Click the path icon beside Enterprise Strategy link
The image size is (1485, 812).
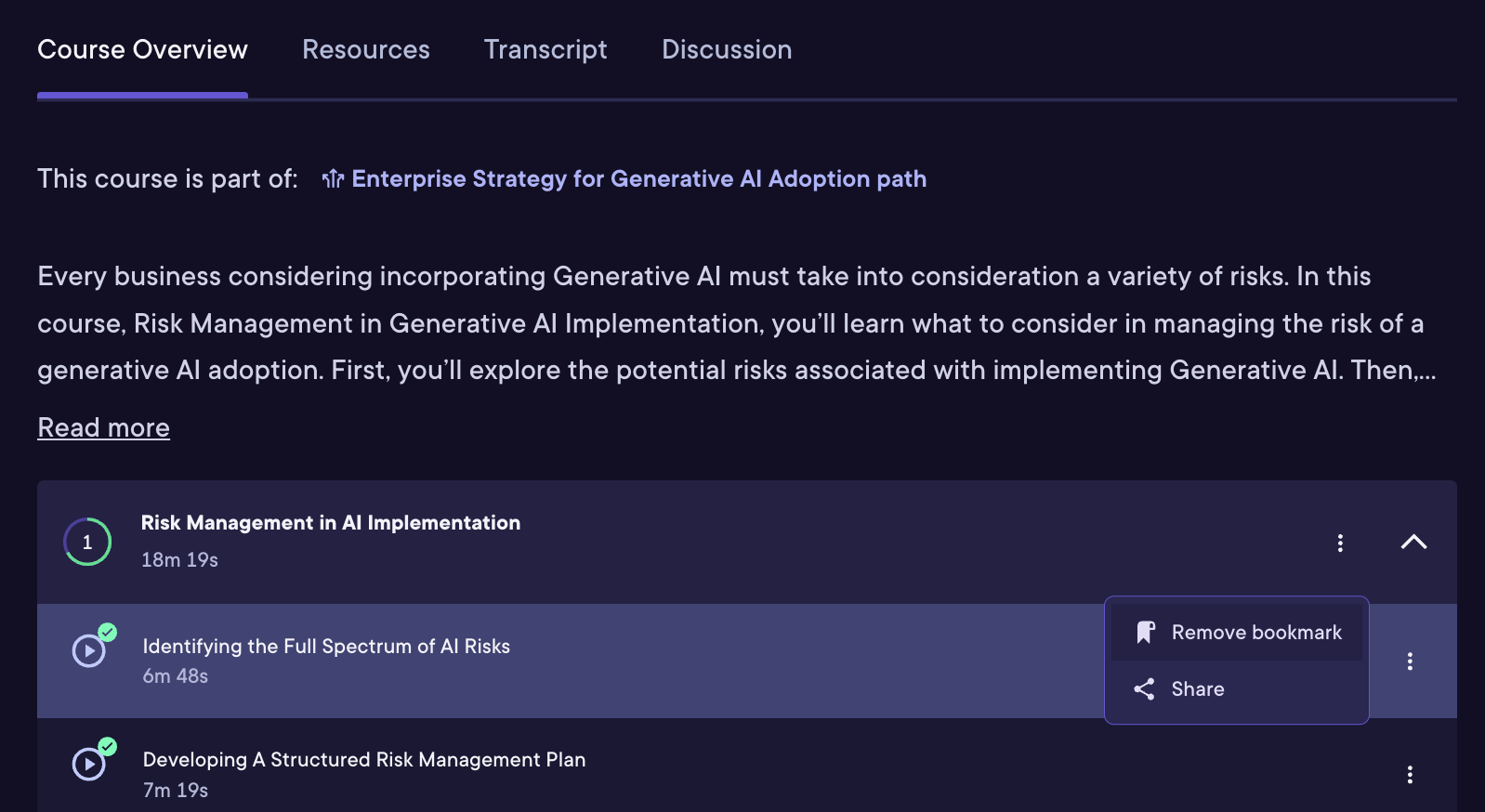tap(333, 178)
